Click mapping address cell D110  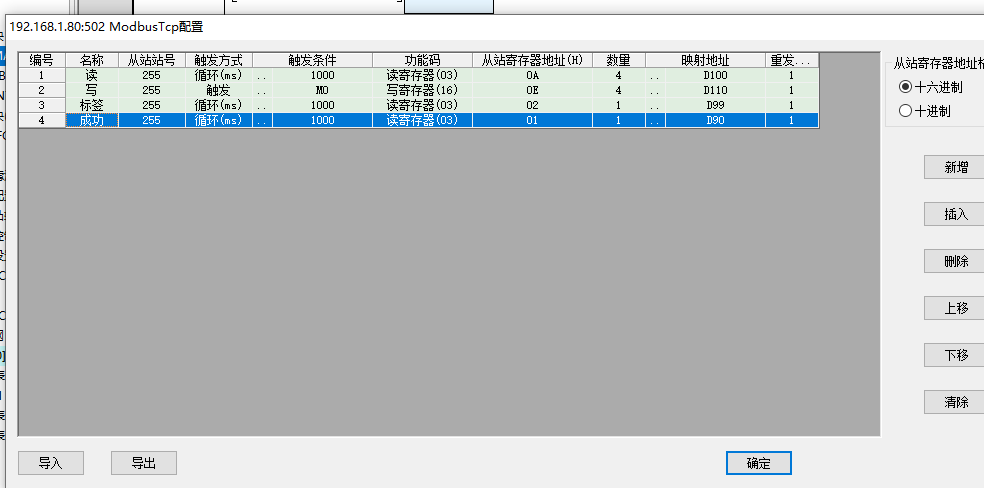point(715,90)
